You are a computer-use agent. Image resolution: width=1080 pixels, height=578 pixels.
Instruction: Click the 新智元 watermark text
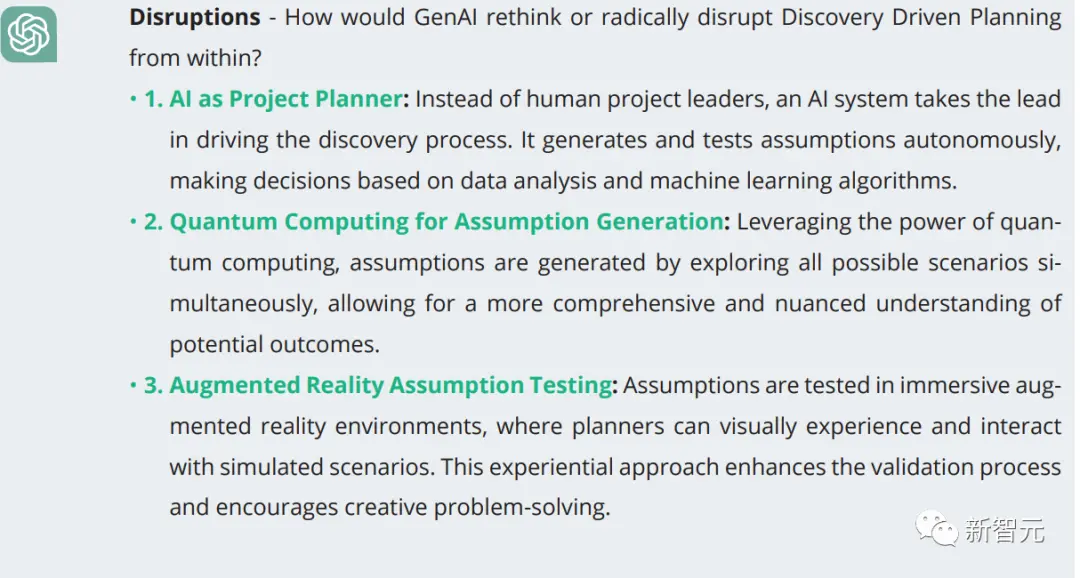(x=1004, y=531)
